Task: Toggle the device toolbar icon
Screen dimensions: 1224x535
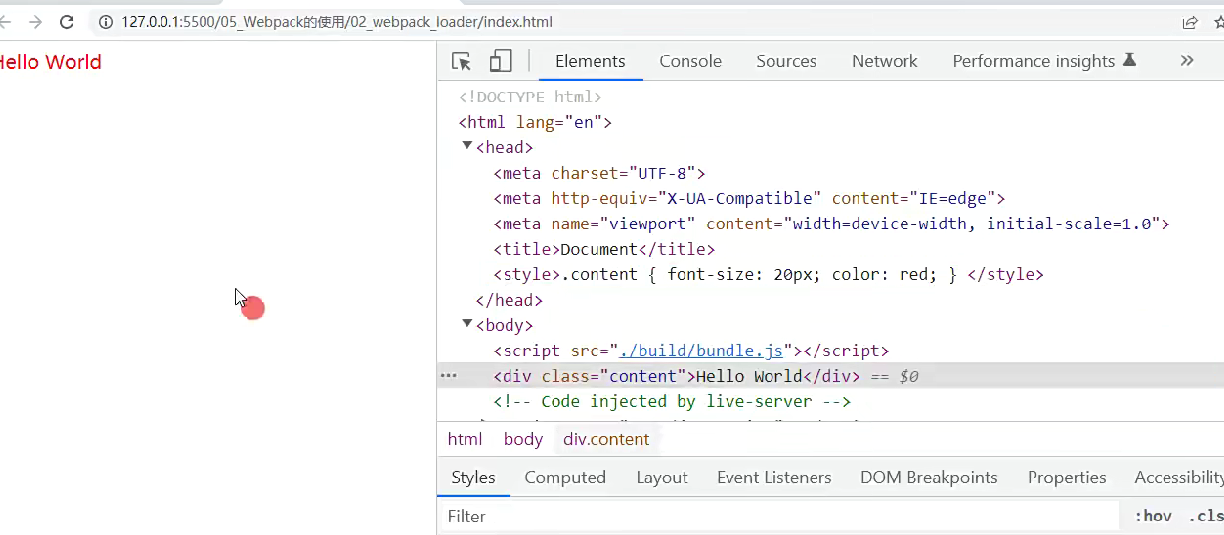Action: pyautogui.click(x=500, y=61)
